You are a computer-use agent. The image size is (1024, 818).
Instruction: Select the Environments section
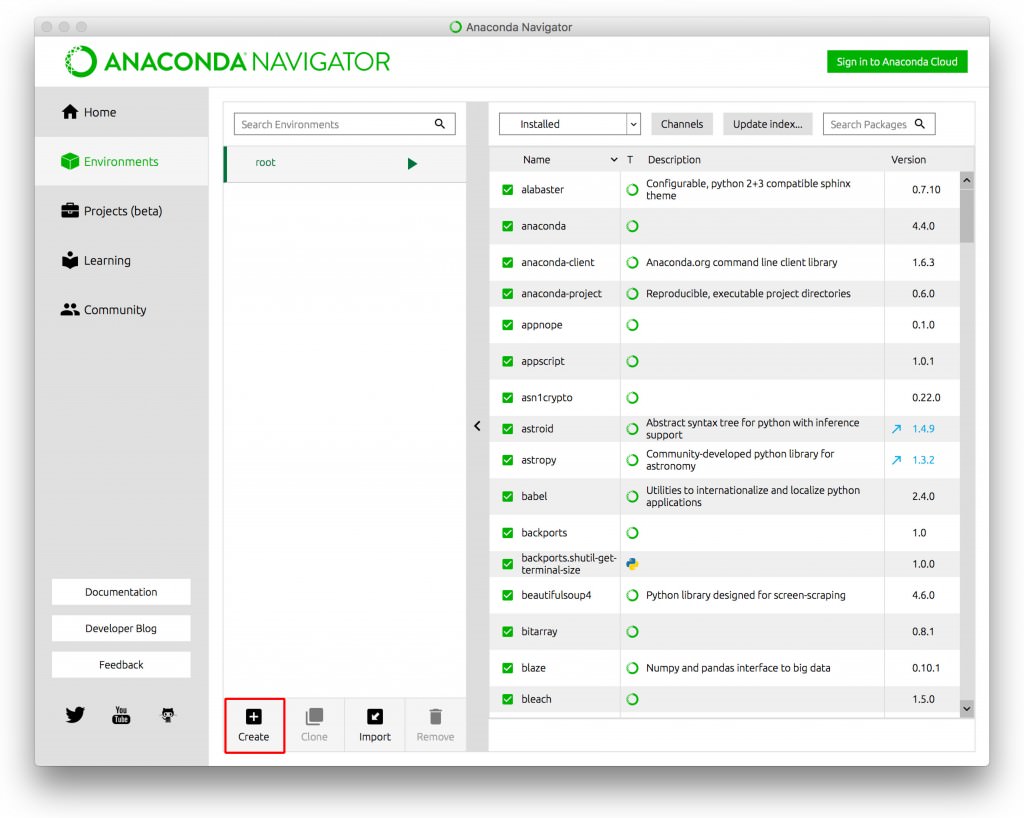click(122, 161)
